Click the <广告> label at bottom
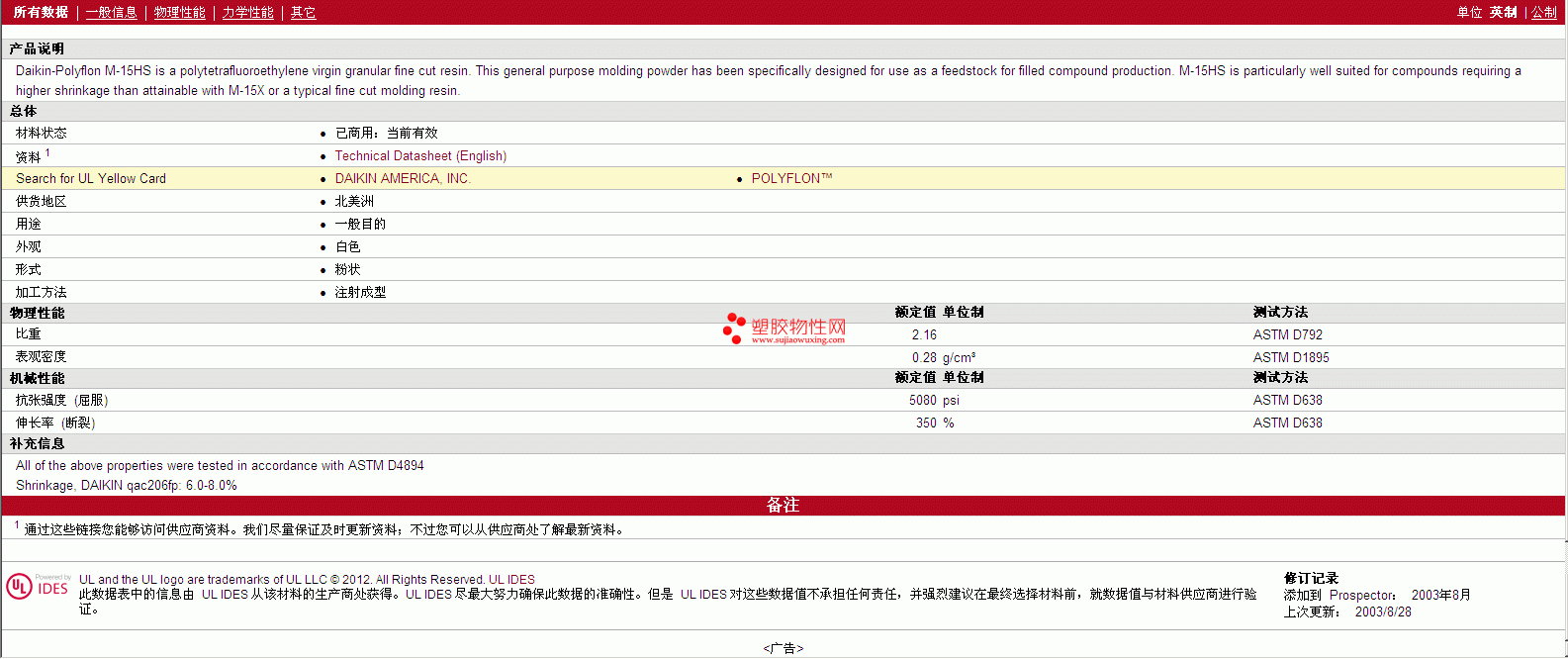This screenshot has height=659, width=1568. (783, 648)
